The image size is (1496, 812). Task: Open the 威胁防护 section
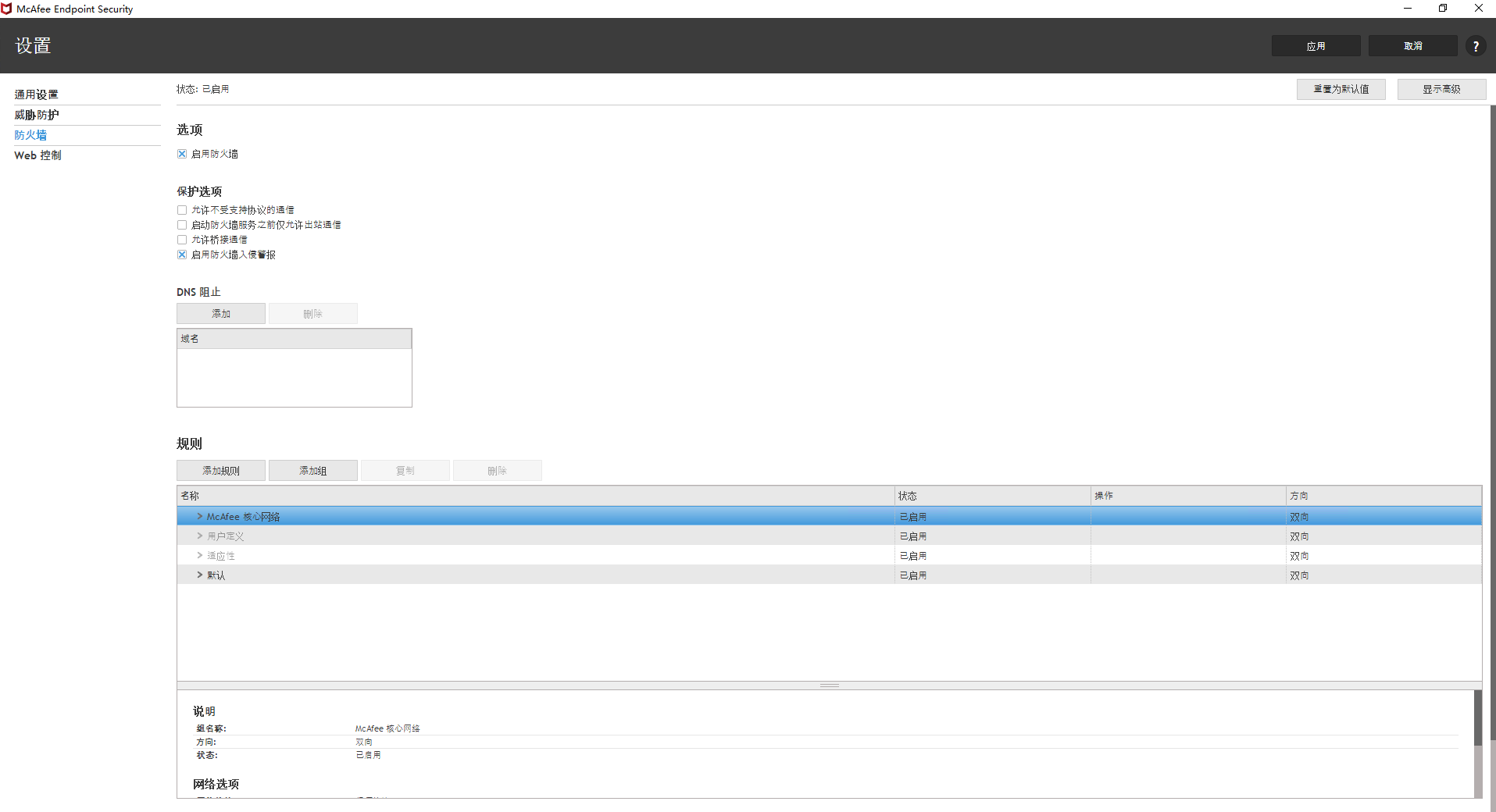pyautogui.click(x=36, y=115)
